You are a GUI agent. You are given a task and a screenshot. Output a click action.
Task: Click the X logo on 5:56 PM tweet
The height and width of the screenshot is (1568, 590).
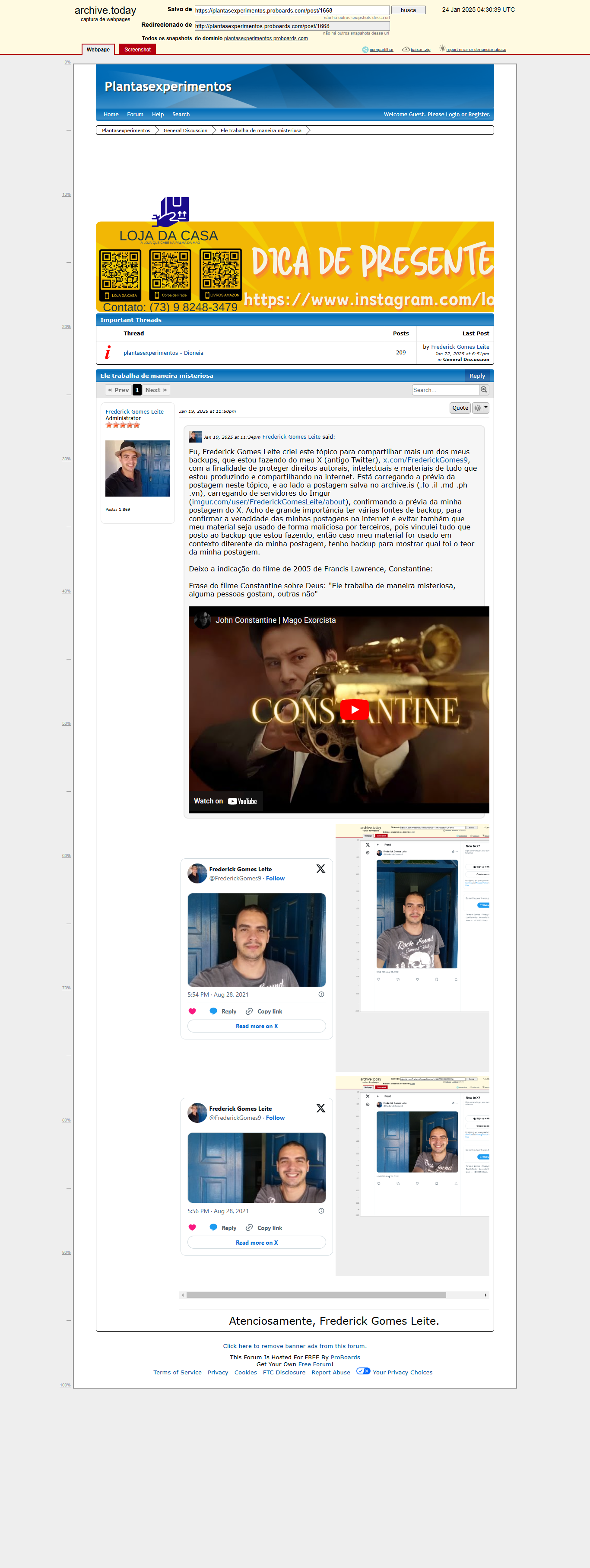[x=320, y=1108]
